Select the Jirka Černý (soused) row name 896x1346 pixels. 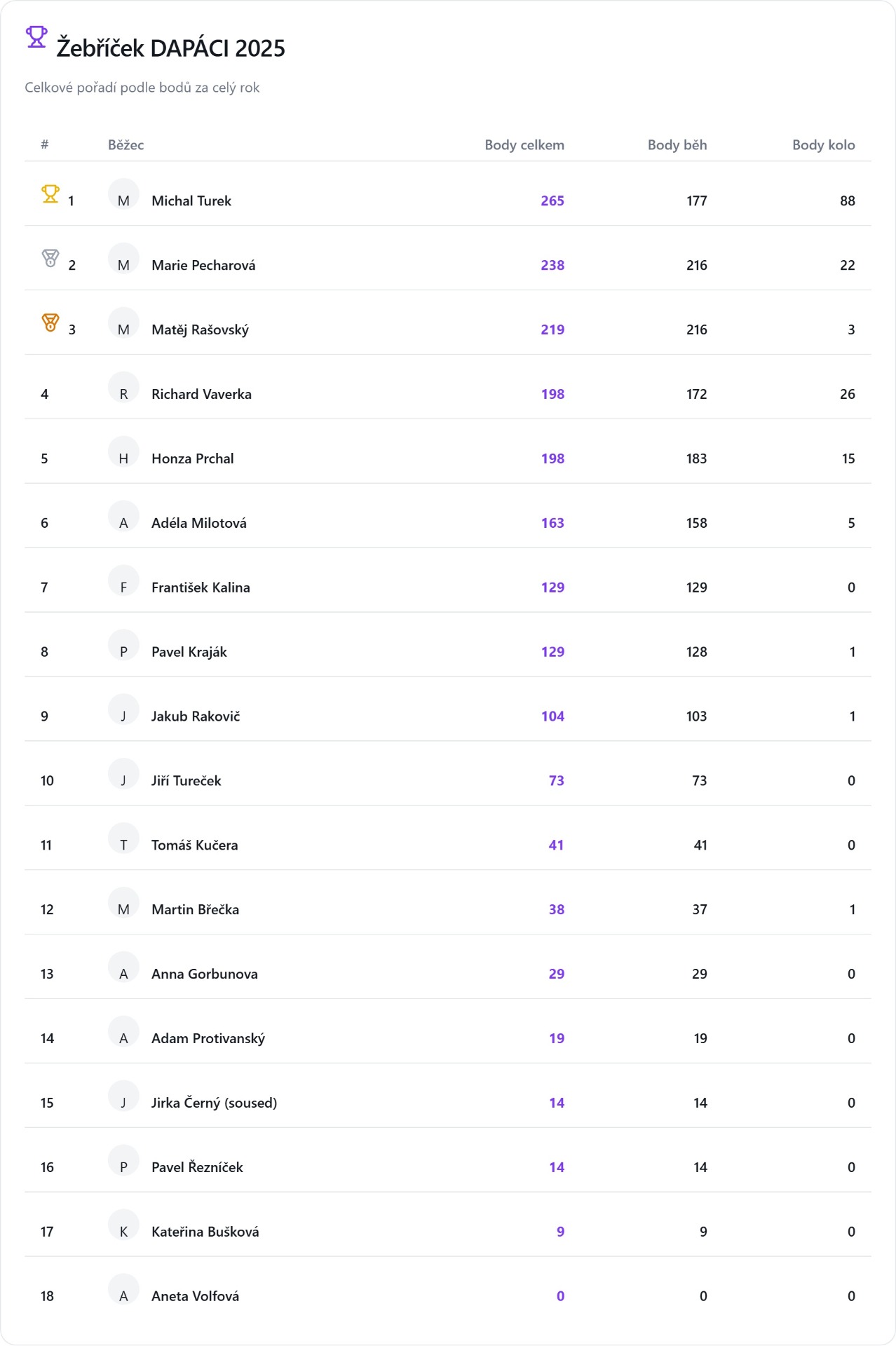(x=214, y=1103)
